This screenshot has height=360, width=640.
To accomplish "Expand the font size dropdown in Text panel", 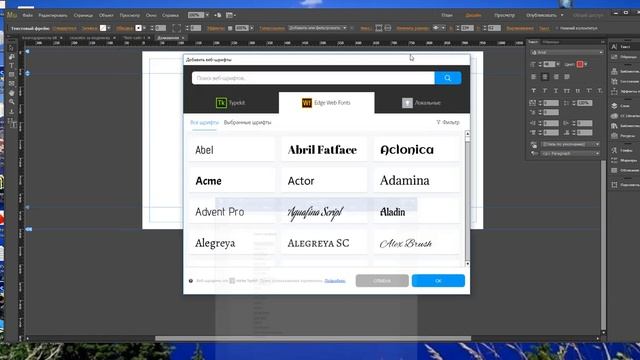I will [558, 64].
